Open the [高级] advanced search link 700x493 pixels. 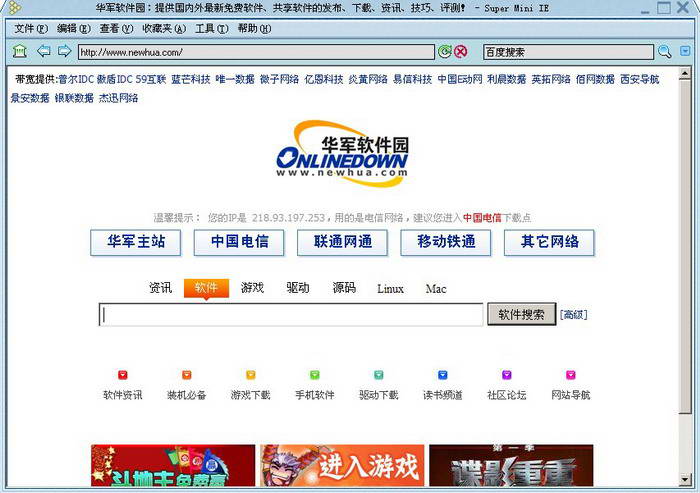tap(573, 315)
